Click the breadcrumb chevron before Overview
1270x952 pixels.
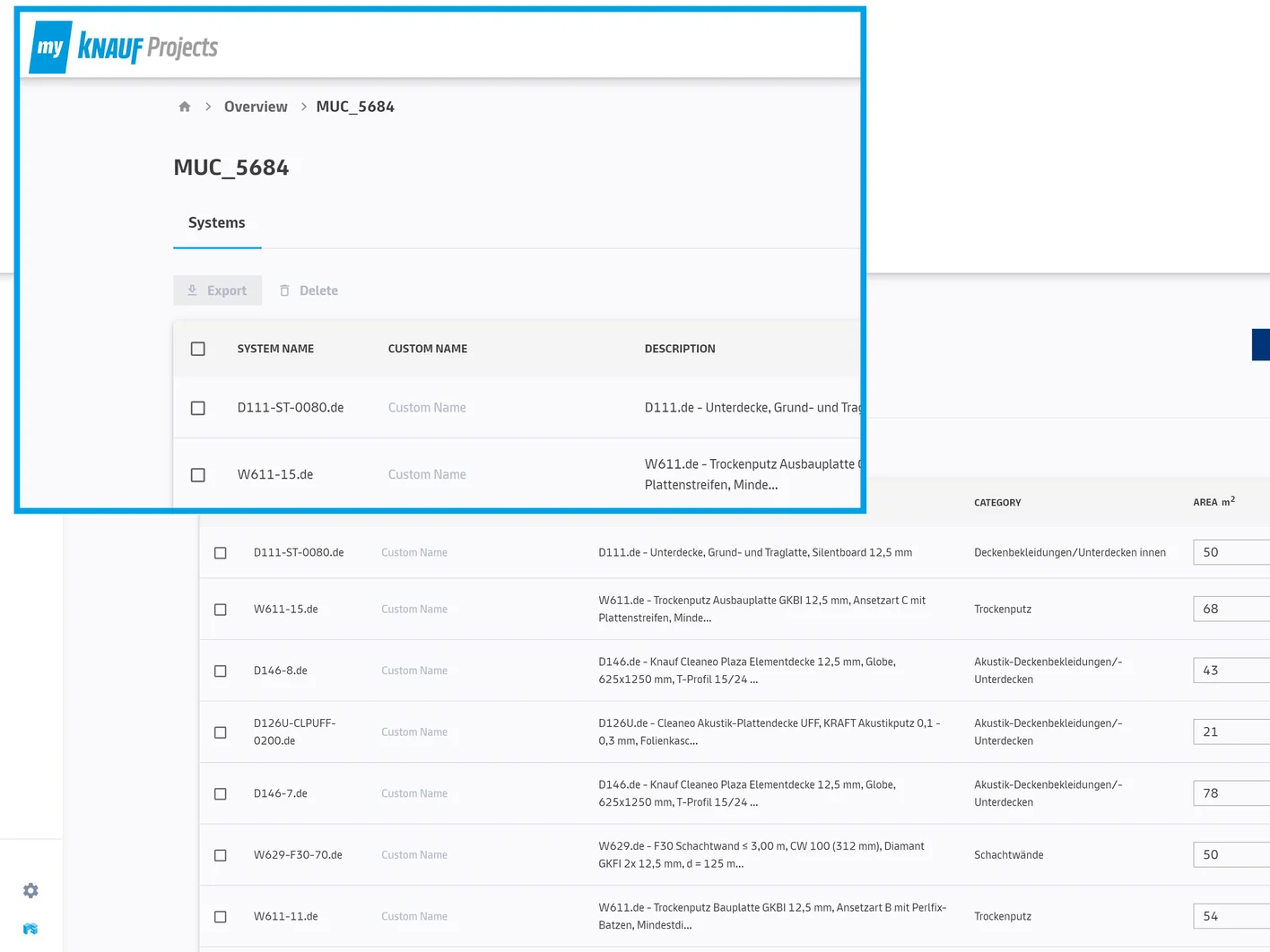pyautogui.click(x=208, y=107)
